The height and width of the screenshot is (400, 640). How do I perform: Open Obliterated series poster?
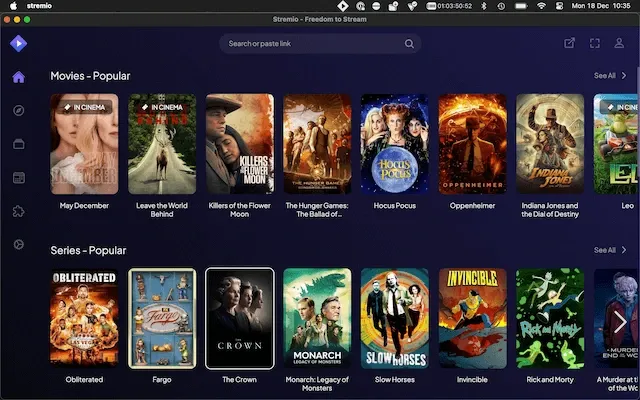tap(84, 318)
